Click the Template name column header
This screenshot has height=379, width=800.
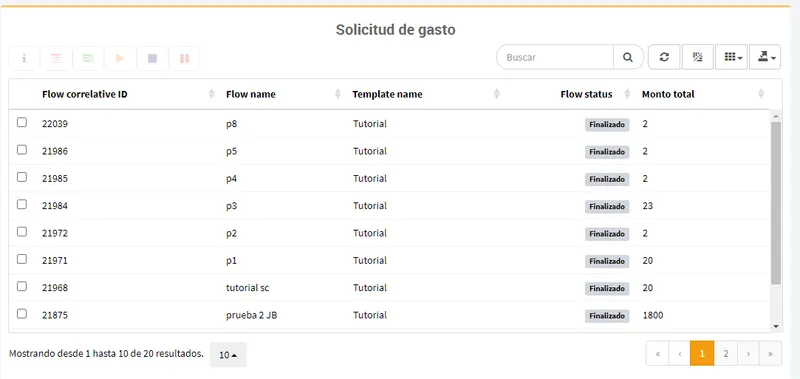(387, 94)
